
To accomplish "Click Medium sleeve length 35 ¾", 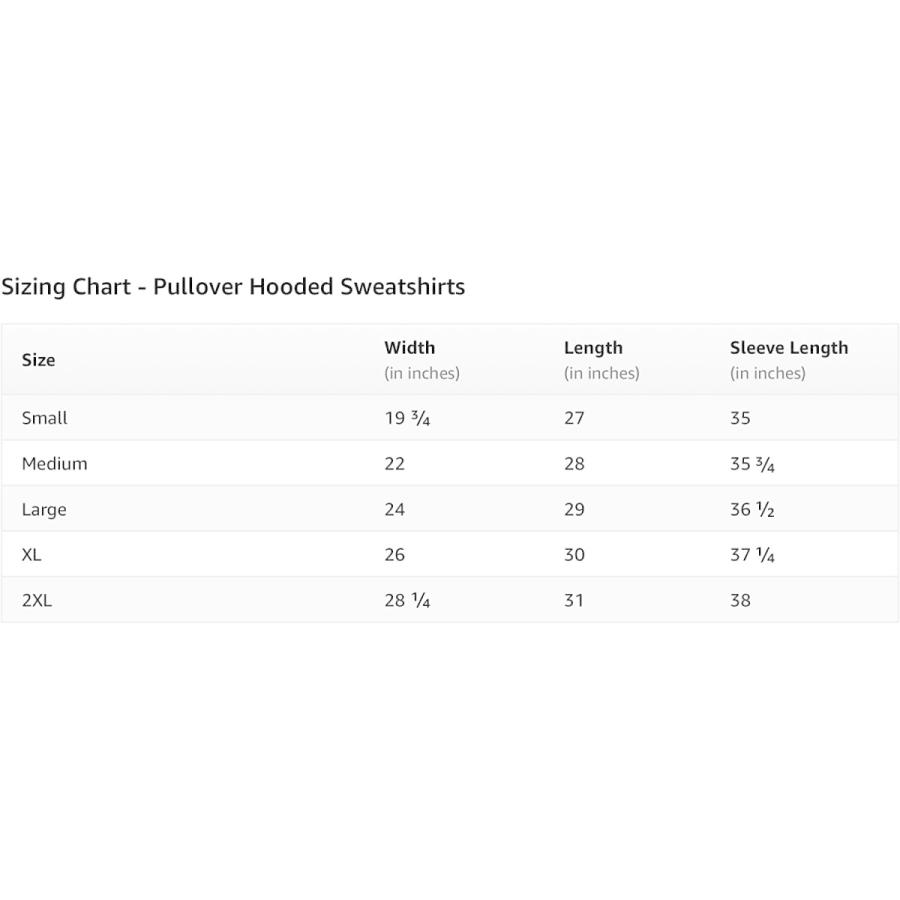I will pyautogui.click(x=752, y=464).
